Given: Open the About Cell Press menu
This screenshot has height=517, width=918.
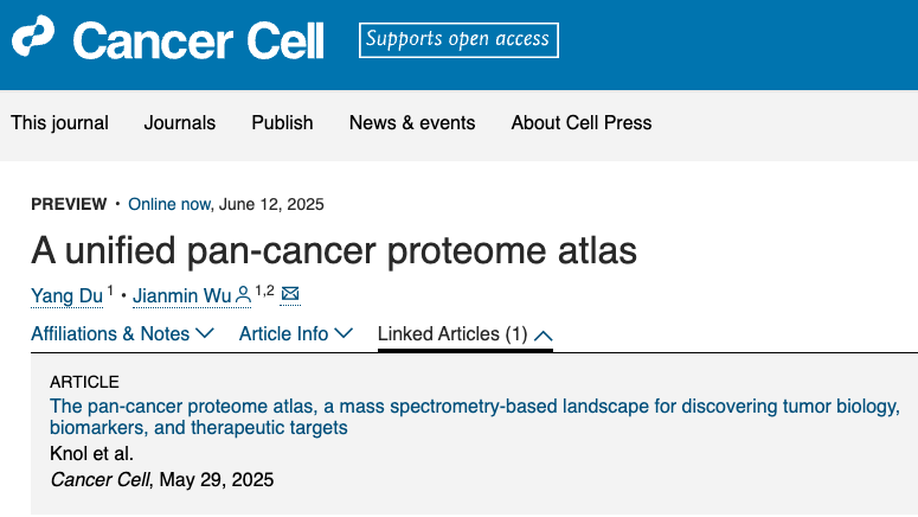Looking at the screenshot, I should tap(581, 123).
